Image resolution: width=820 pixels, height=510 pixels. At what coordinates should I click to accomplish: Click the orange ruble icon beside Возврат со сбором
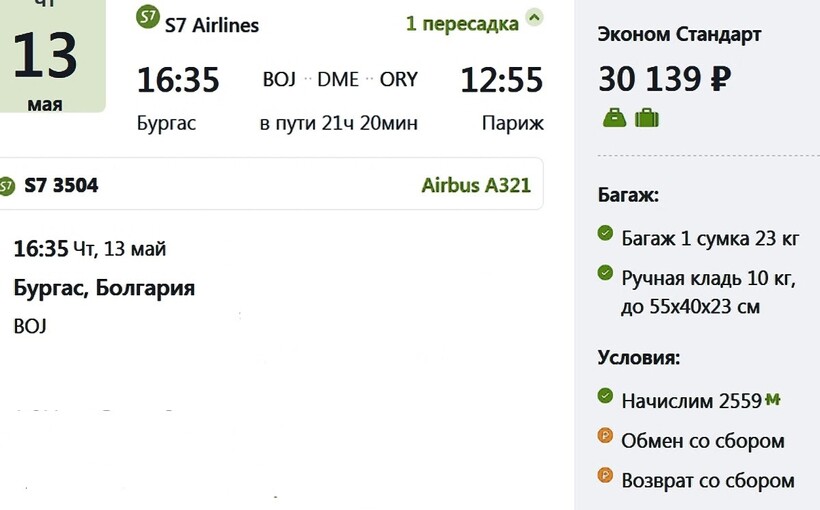pyautogui.click(x=605, y=476)
